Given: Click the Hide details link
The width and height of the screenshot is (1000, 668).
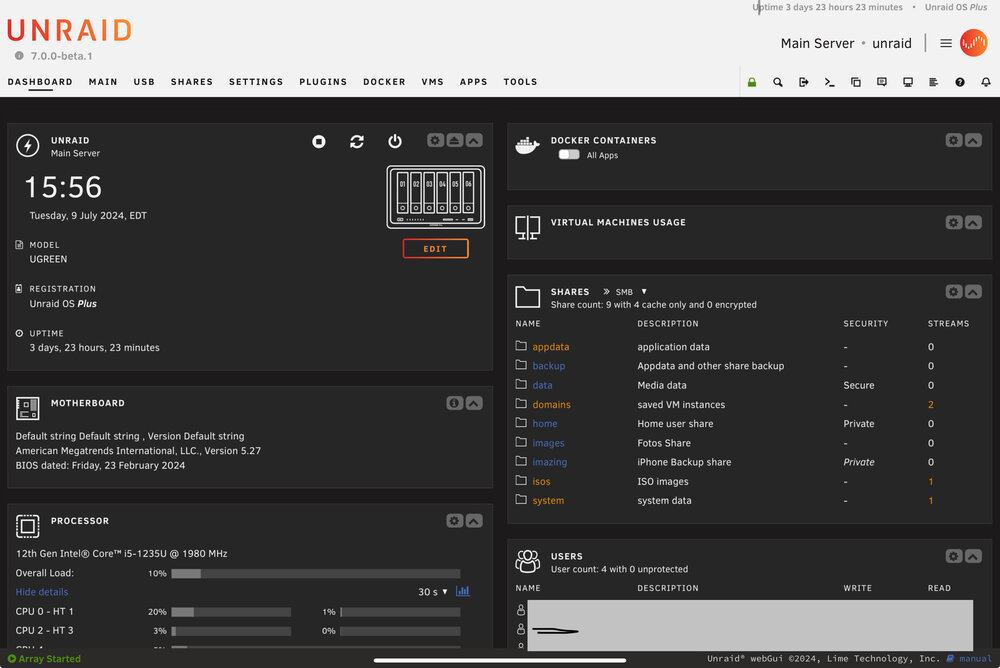Looking at the screenshot, I should (x=41, y=592).
